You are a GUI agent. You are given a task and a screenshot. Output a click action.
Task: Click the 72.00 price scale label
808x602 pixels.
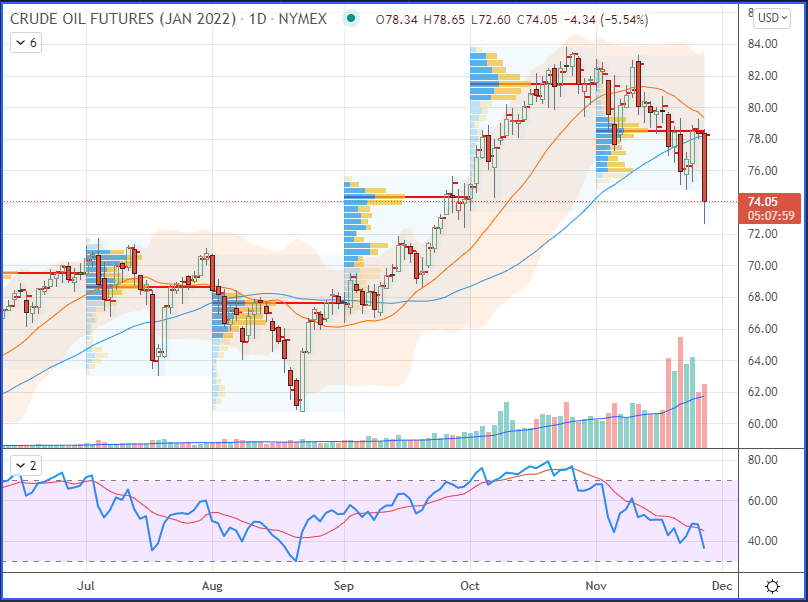click(763, 234)
